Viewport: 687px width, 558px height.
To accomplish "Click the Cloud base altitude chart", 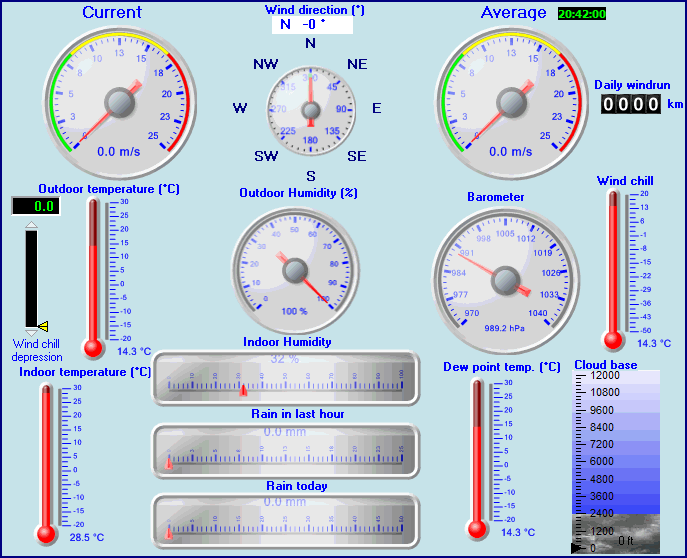I will pos(616,462).
